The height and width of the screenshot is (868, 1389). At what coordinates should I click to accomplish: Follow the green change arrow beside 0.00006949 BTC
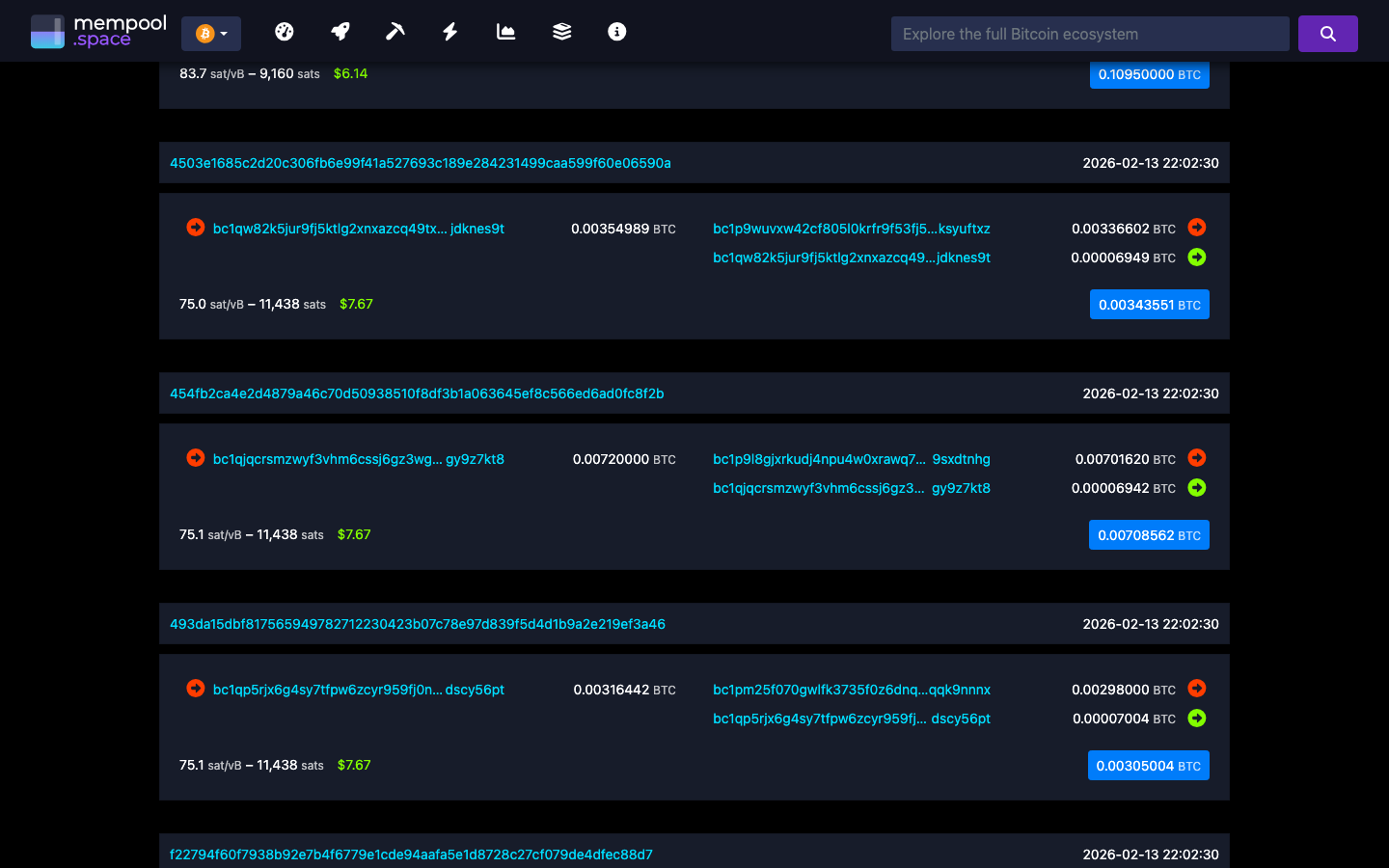[1197, 258]
